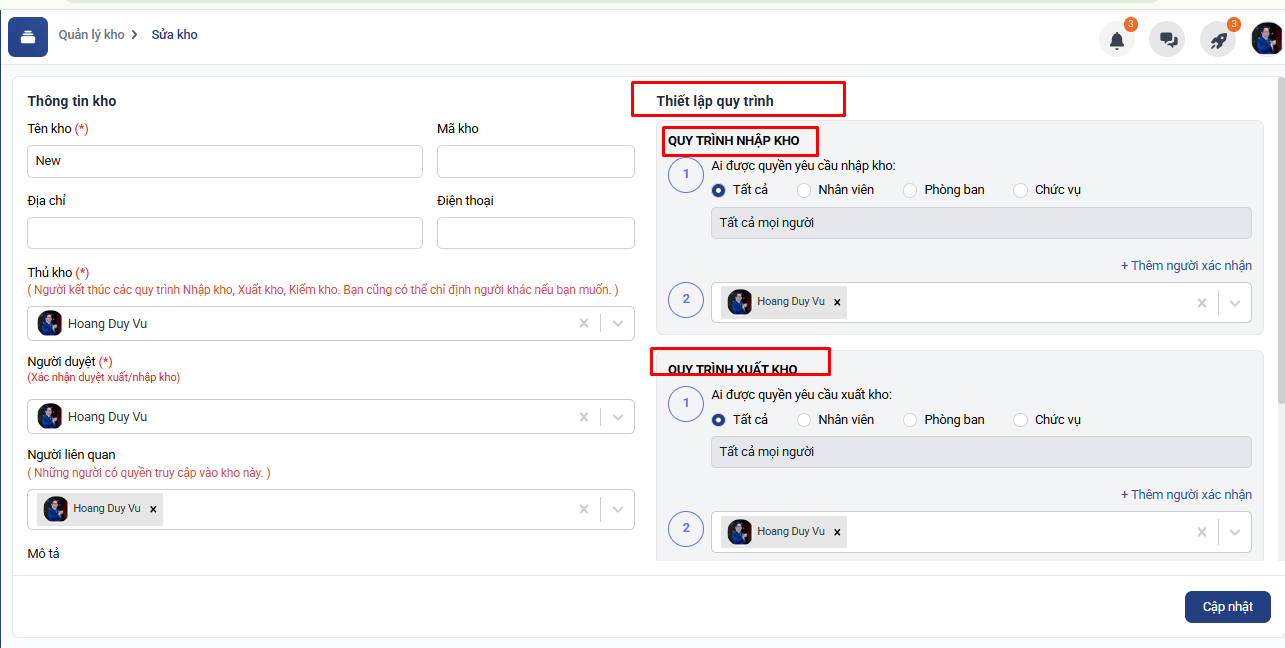Viewport: 1285px width, 648px height.
Task: Click the Mã kho input field
Action: [535, 161]
